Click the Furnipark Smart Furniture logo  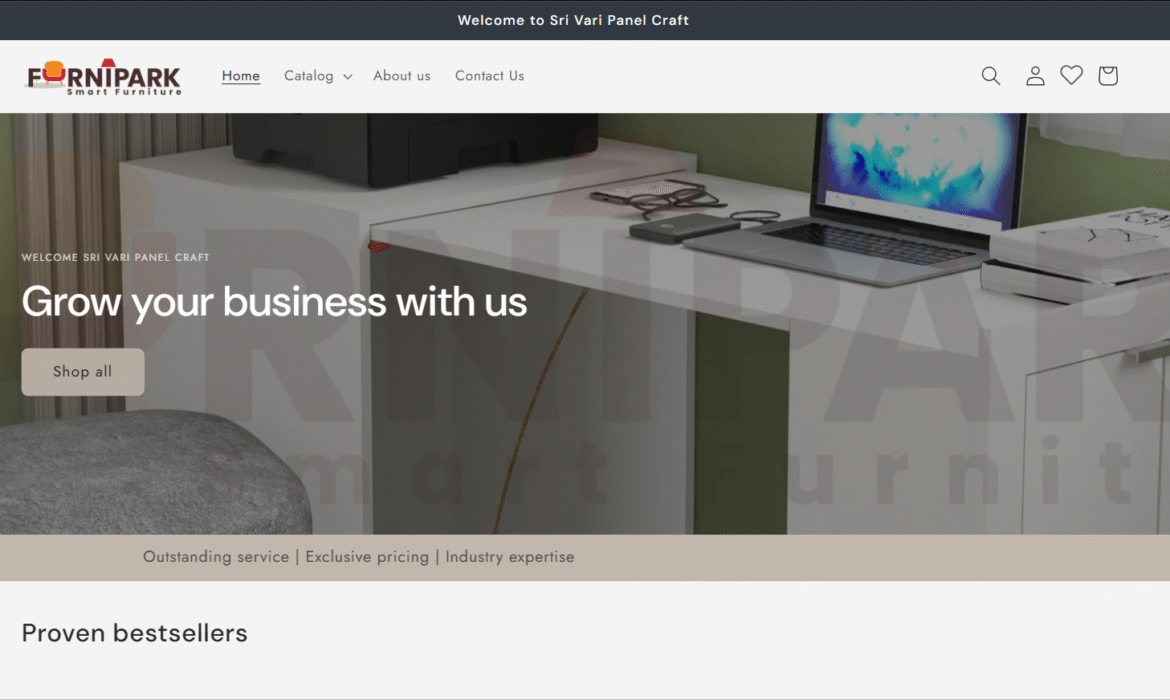coord(104,77)
